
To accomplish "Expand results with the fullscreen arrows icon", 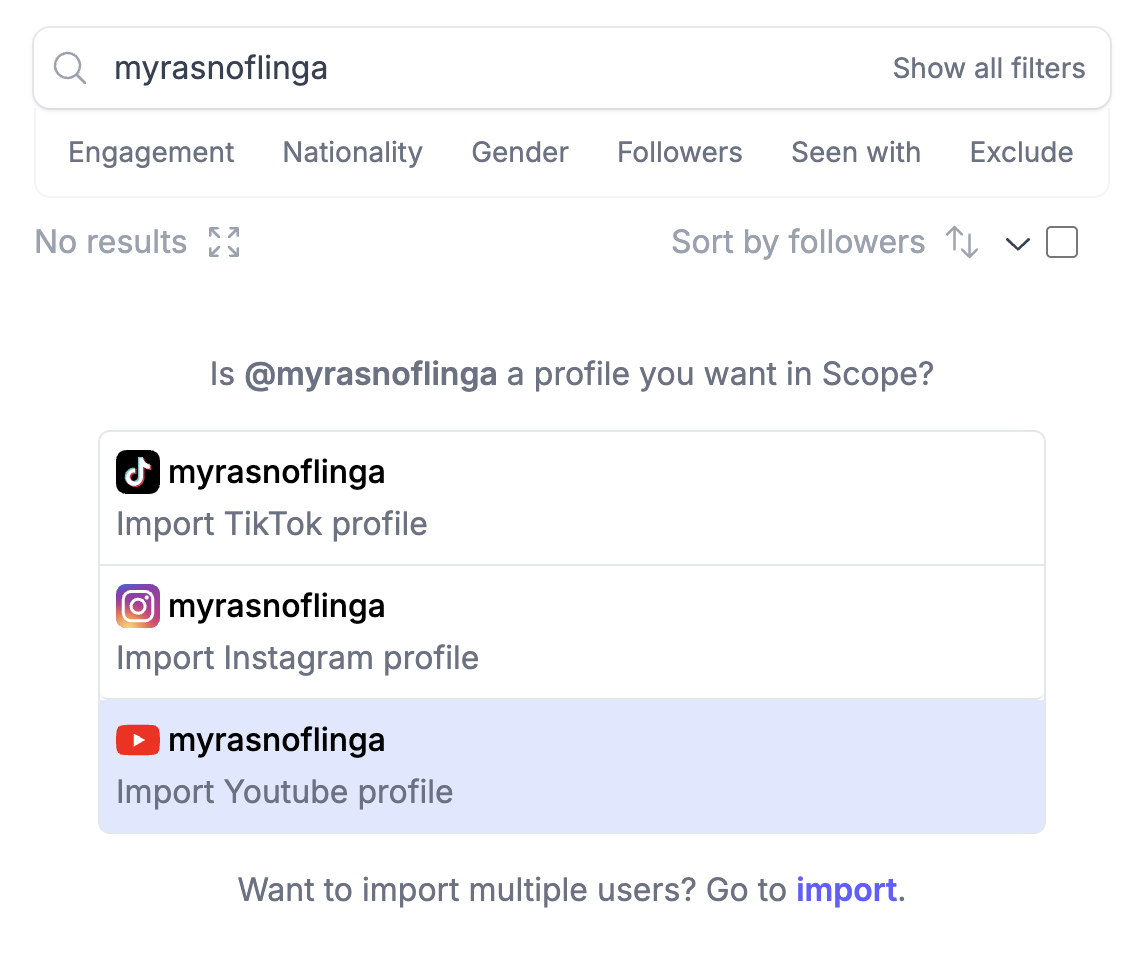I will point(224,242).
